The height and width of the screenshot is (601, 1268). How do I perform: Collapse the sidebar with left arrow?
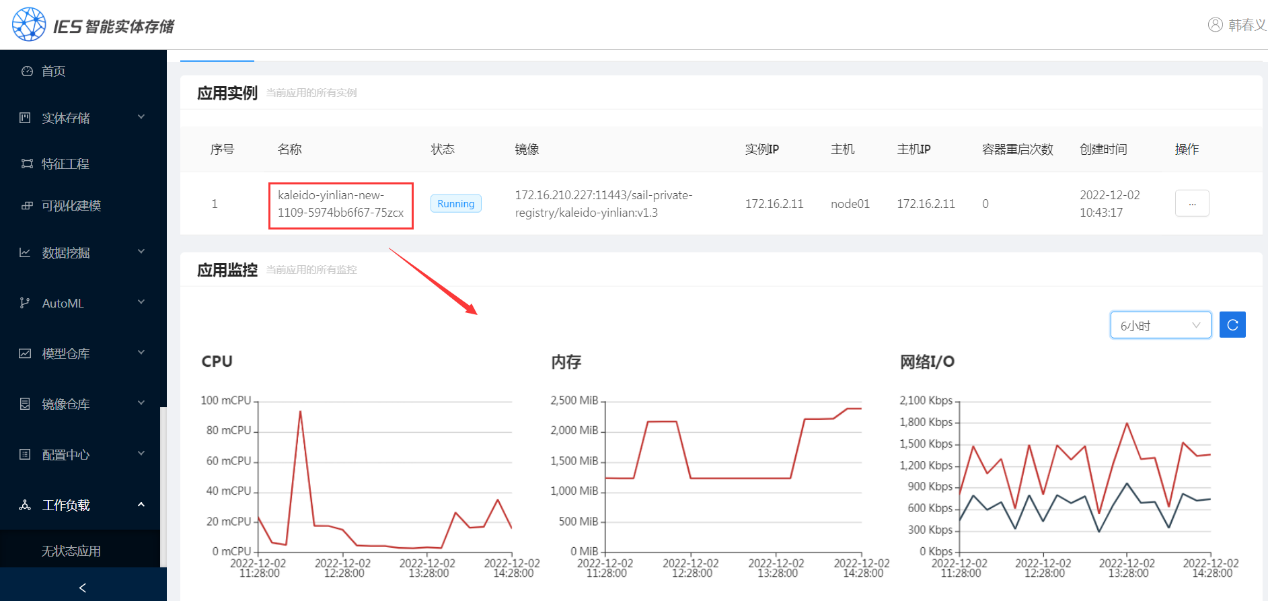(82, 588)
